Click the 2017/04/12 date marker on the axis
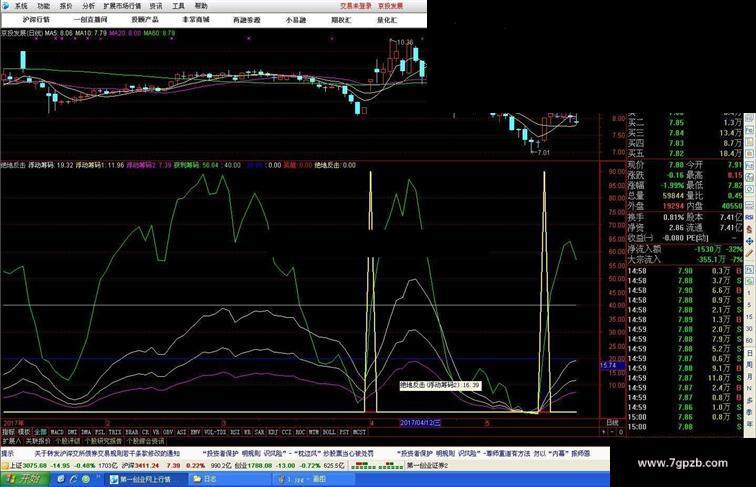The width and height of the screenshot is (756, 487). [x=420, y=423]
